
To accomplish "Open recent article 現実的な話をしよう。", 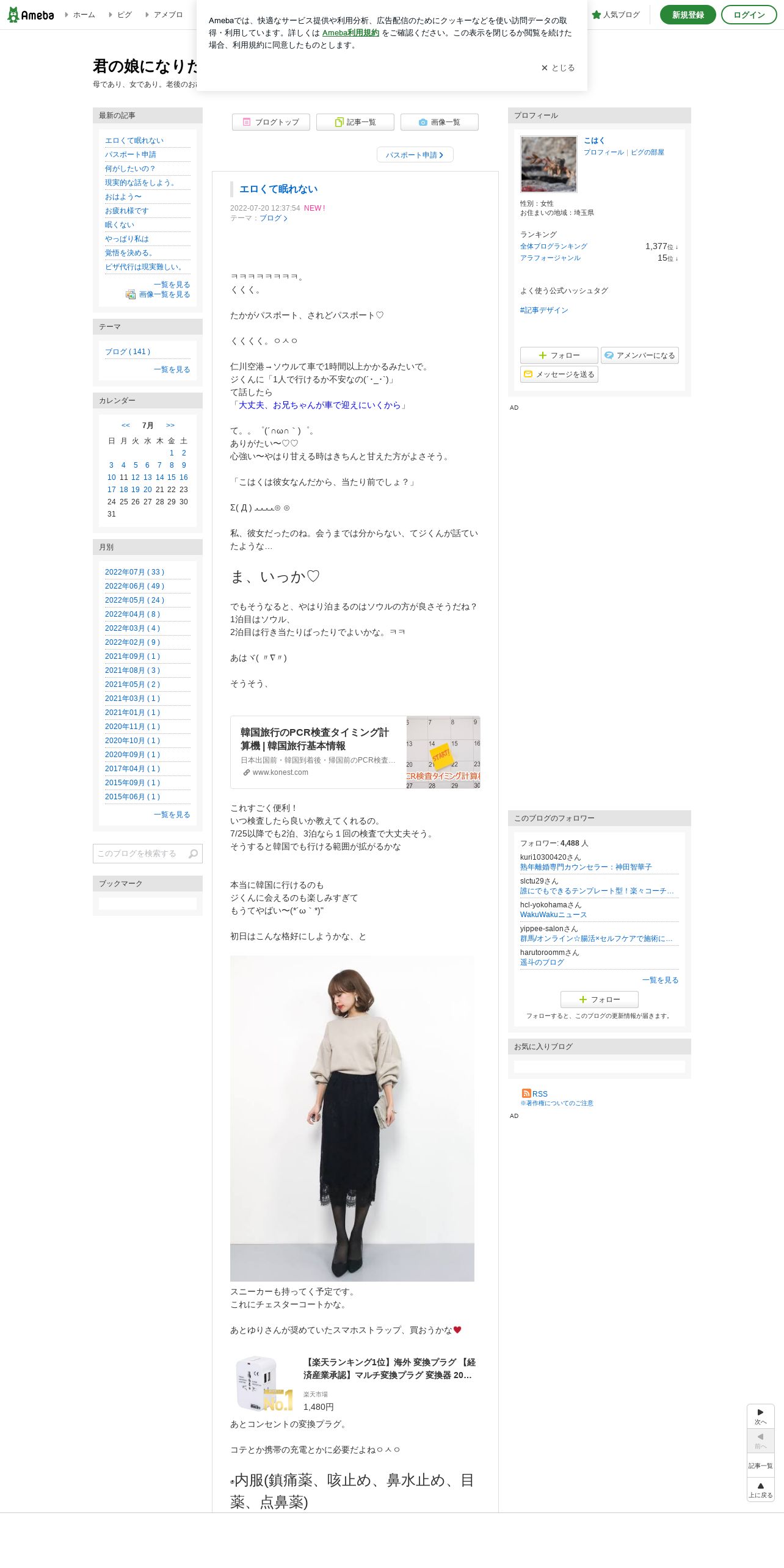I will pyautogui.click(x=141, y=183).
